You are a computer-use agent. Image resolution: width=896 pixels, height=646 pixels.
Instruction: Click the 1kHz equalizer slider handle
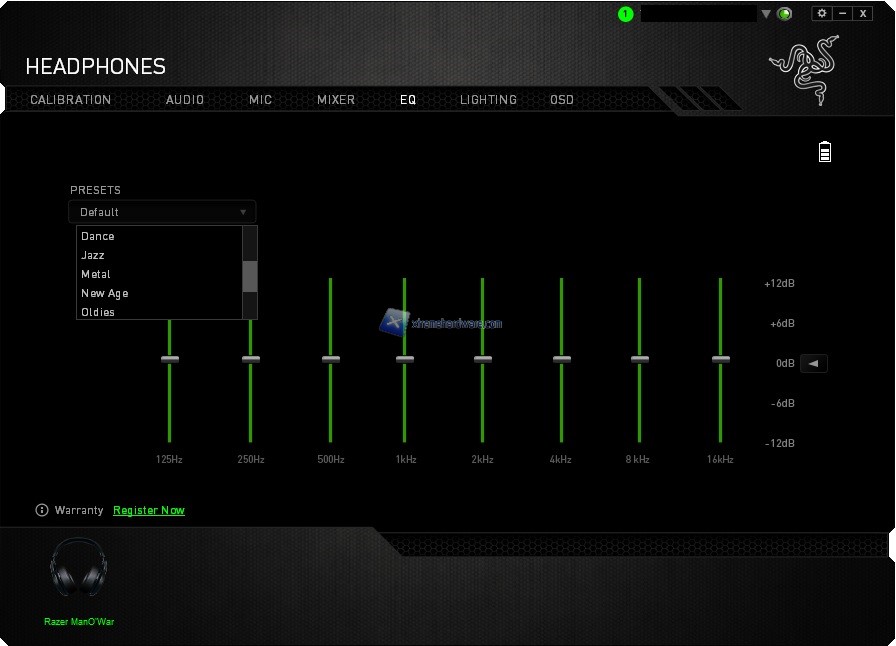[404, 359]
